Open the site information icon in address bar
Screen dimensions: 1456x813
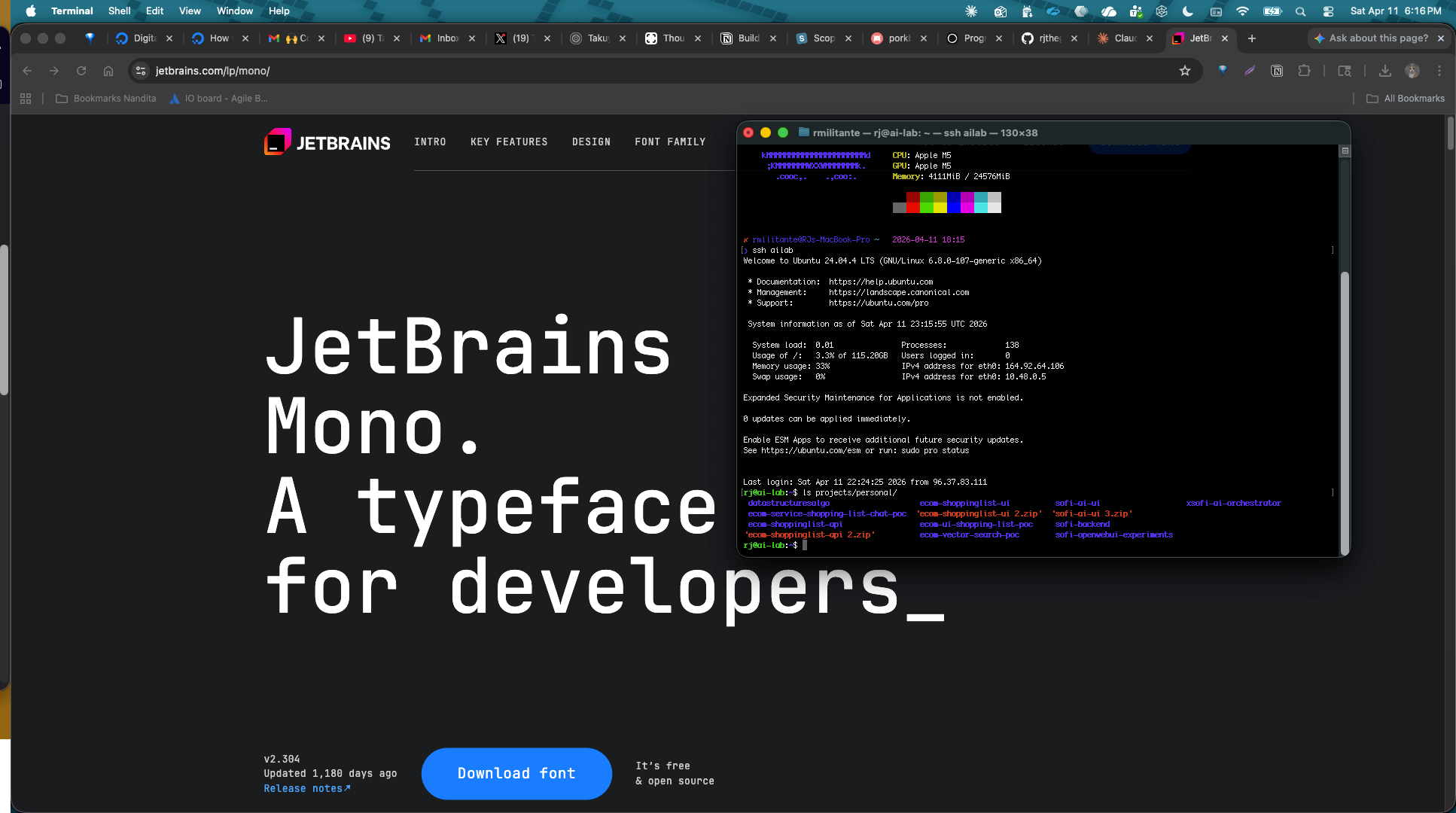(x=141, y=71)
